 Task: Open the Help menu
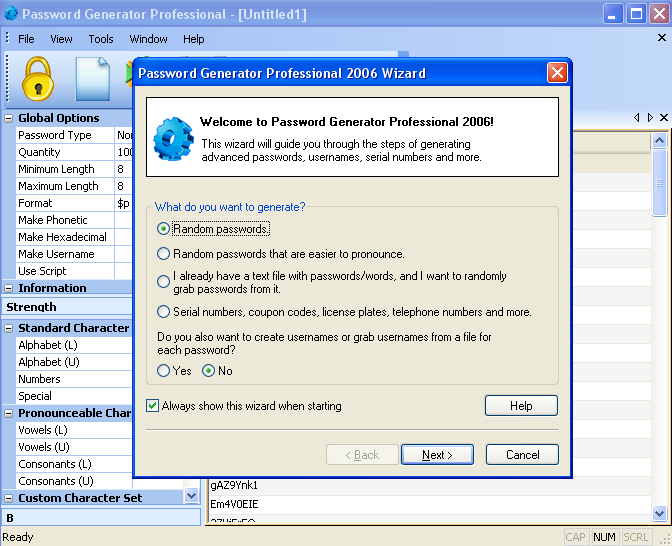point(194,39)
